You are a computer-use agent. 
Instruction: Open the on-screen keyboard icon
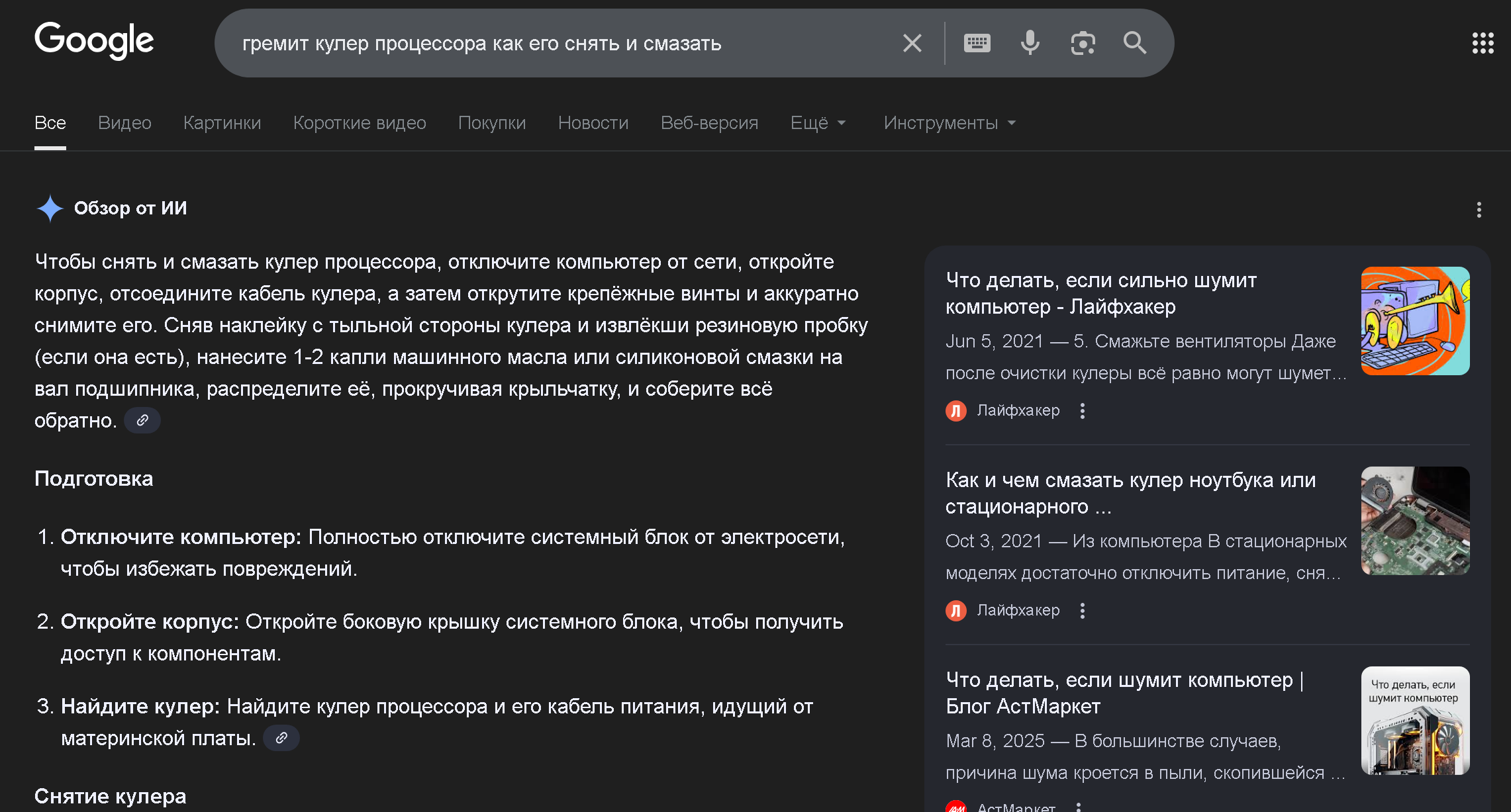tap(977, 44)
